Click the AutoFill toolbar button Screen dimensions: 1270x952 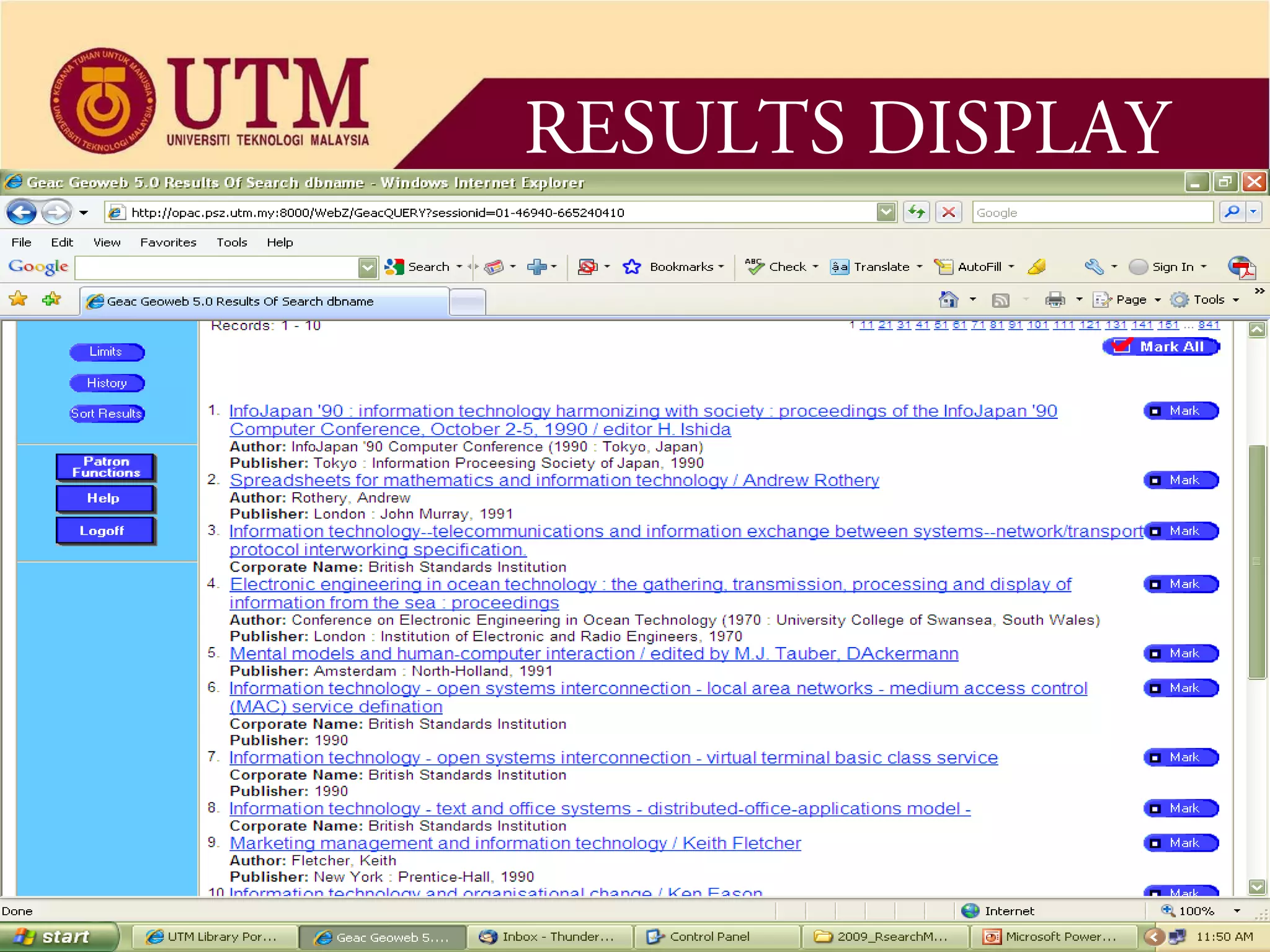tap(967, 267)
